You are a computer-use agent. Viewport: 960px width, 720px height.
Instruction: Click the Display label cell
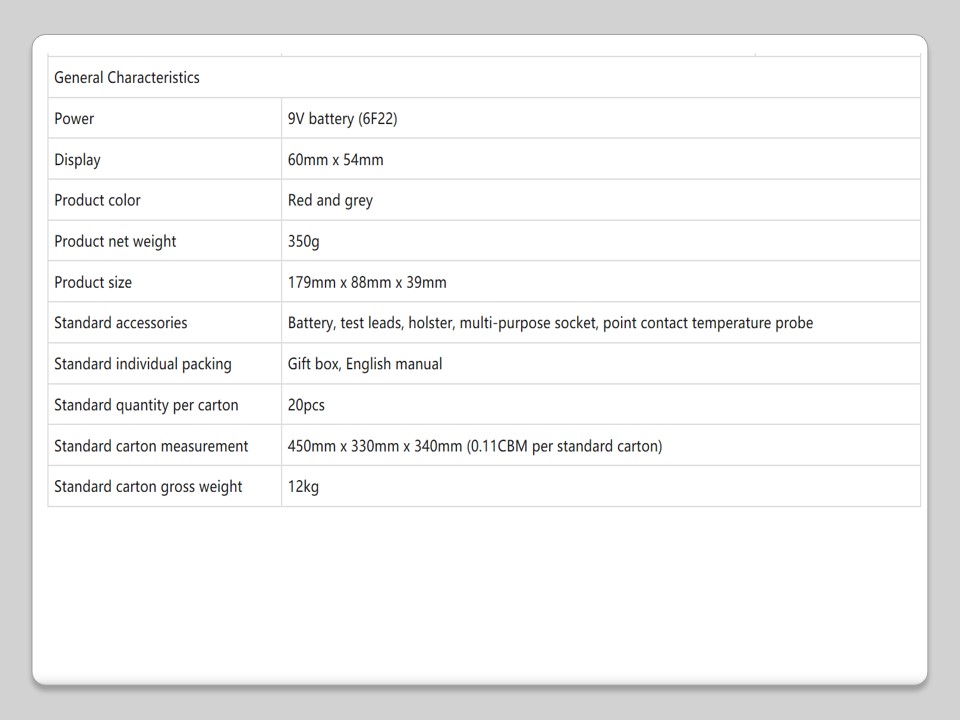pyautogui.click(x=77, y=160)
